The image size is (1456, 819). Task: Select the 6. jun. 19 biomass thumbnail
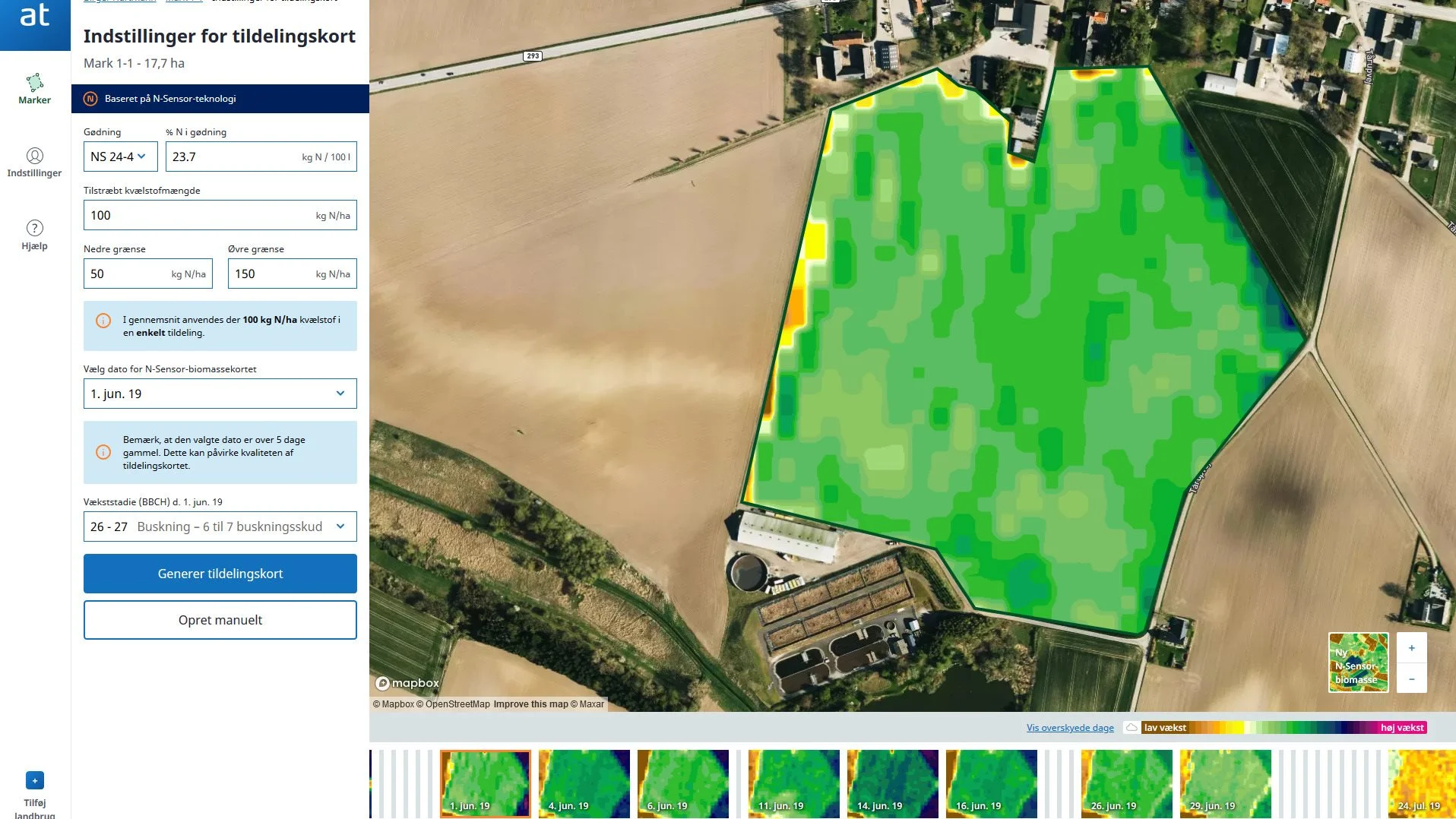pos(683,783)
